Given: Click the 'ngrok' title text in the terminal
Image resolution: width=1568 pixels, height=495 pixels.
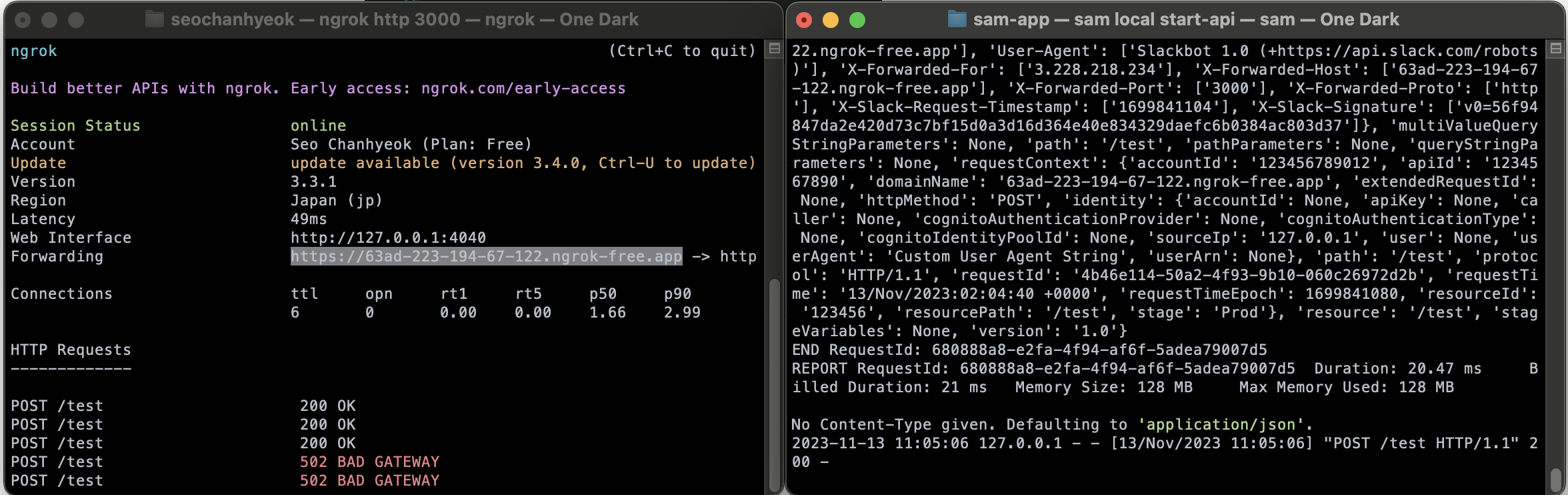Looking at the screenshot, I should tap(33, 51).
